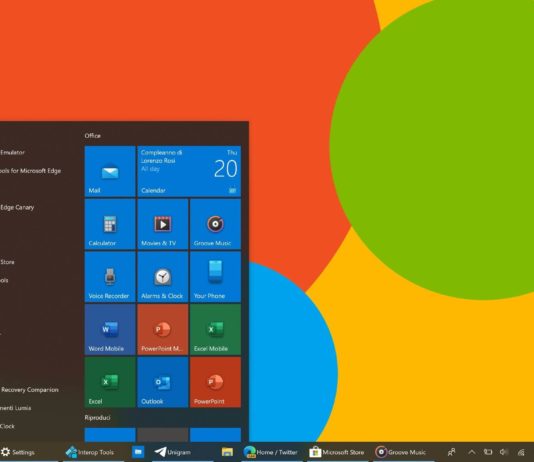Launch the Calculator tile
The width and height of the screenshot is (534, 462).
[110, 224]
